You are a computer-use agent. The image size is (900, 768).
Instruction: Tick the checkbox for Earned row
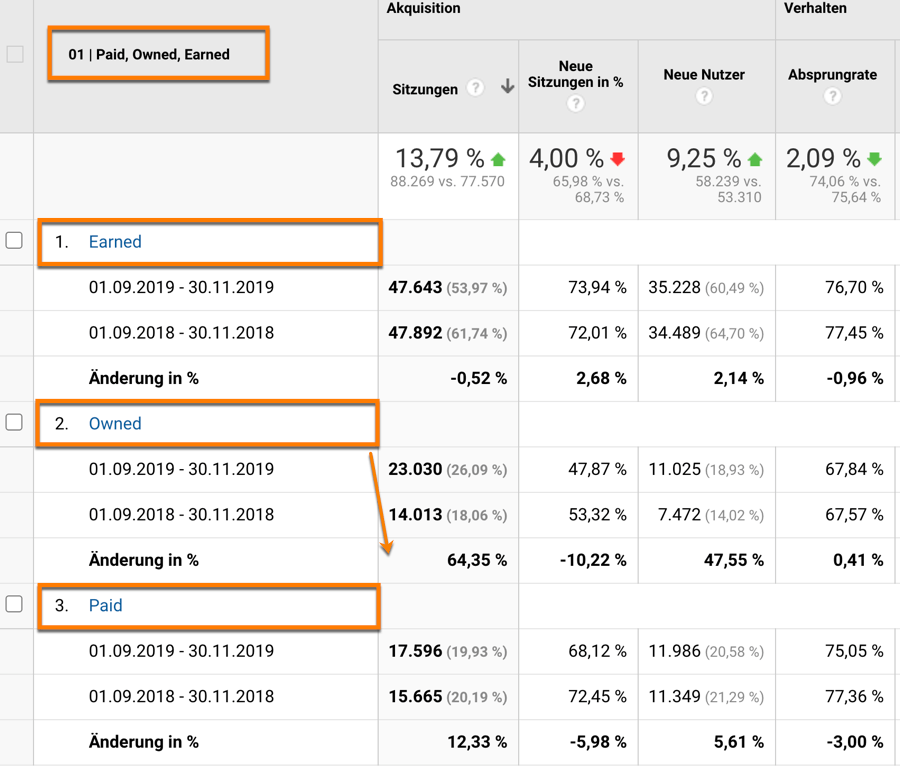click(14, 241)
